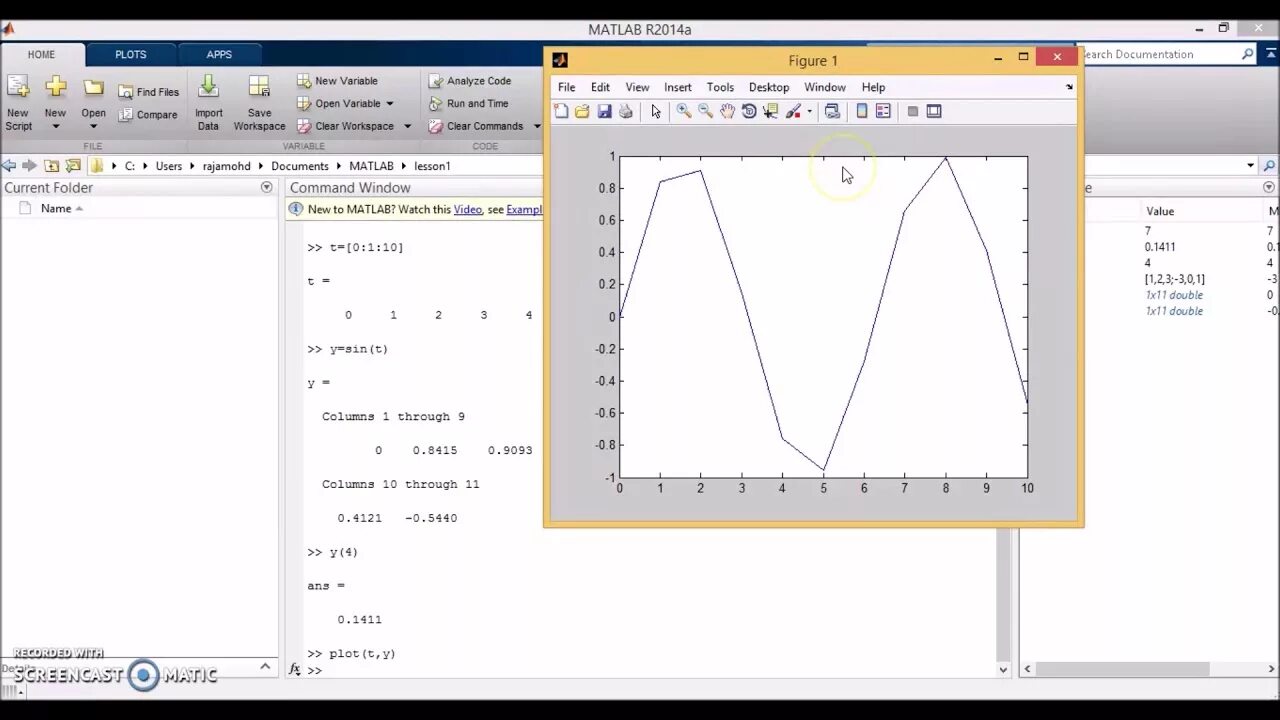The image size is (1280, 720).
Task: Click the Search Documentation field
Action: [x=1160, y=54]
